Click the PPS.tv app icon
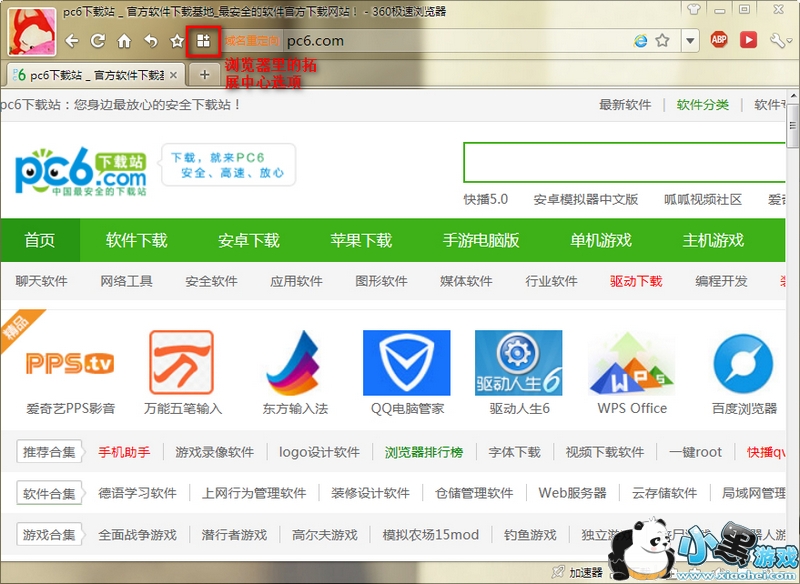 [x=70, y=363]
